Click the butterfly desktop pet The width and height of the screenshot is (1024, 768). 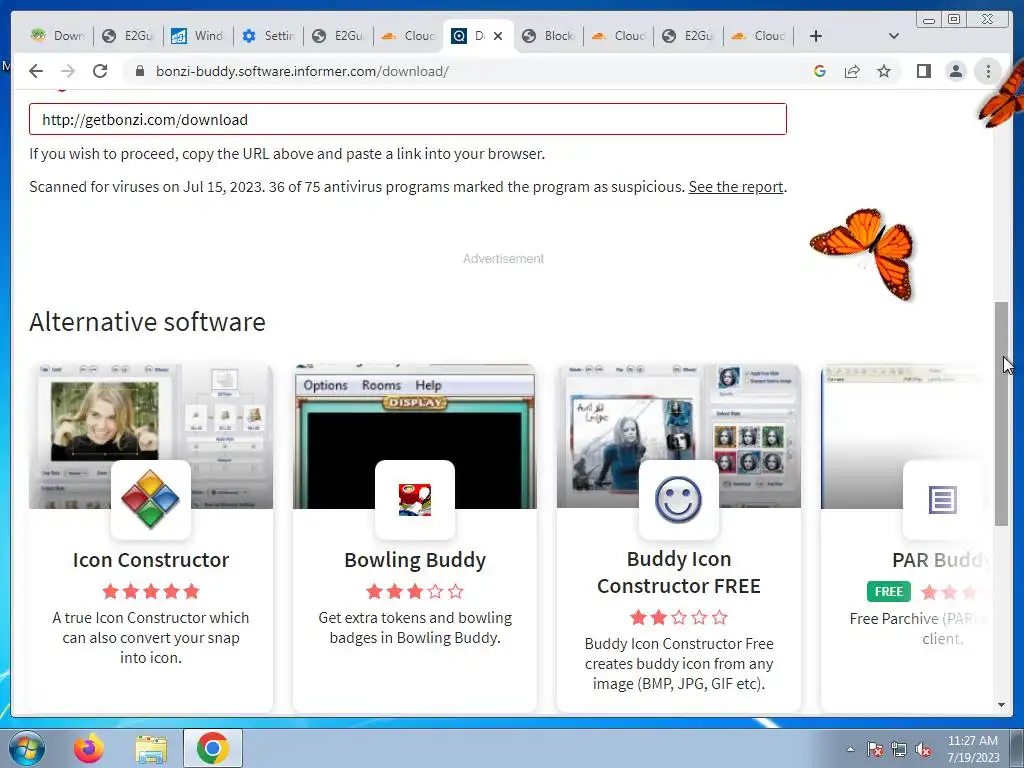(864, 254)
